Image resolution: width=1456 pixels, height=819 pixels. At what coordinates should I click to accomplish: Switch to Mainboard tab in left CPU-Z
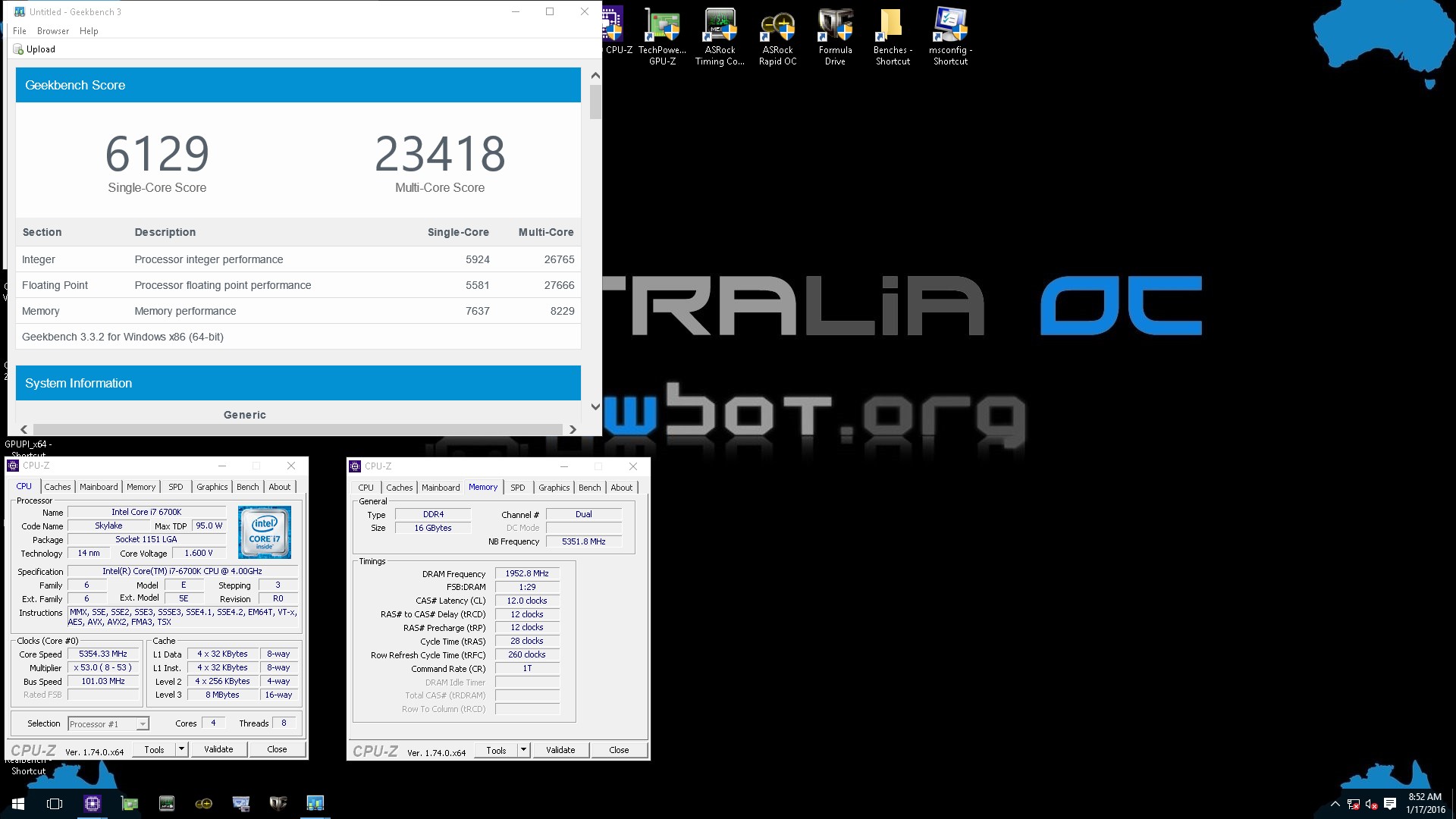[x=99, y=487]
